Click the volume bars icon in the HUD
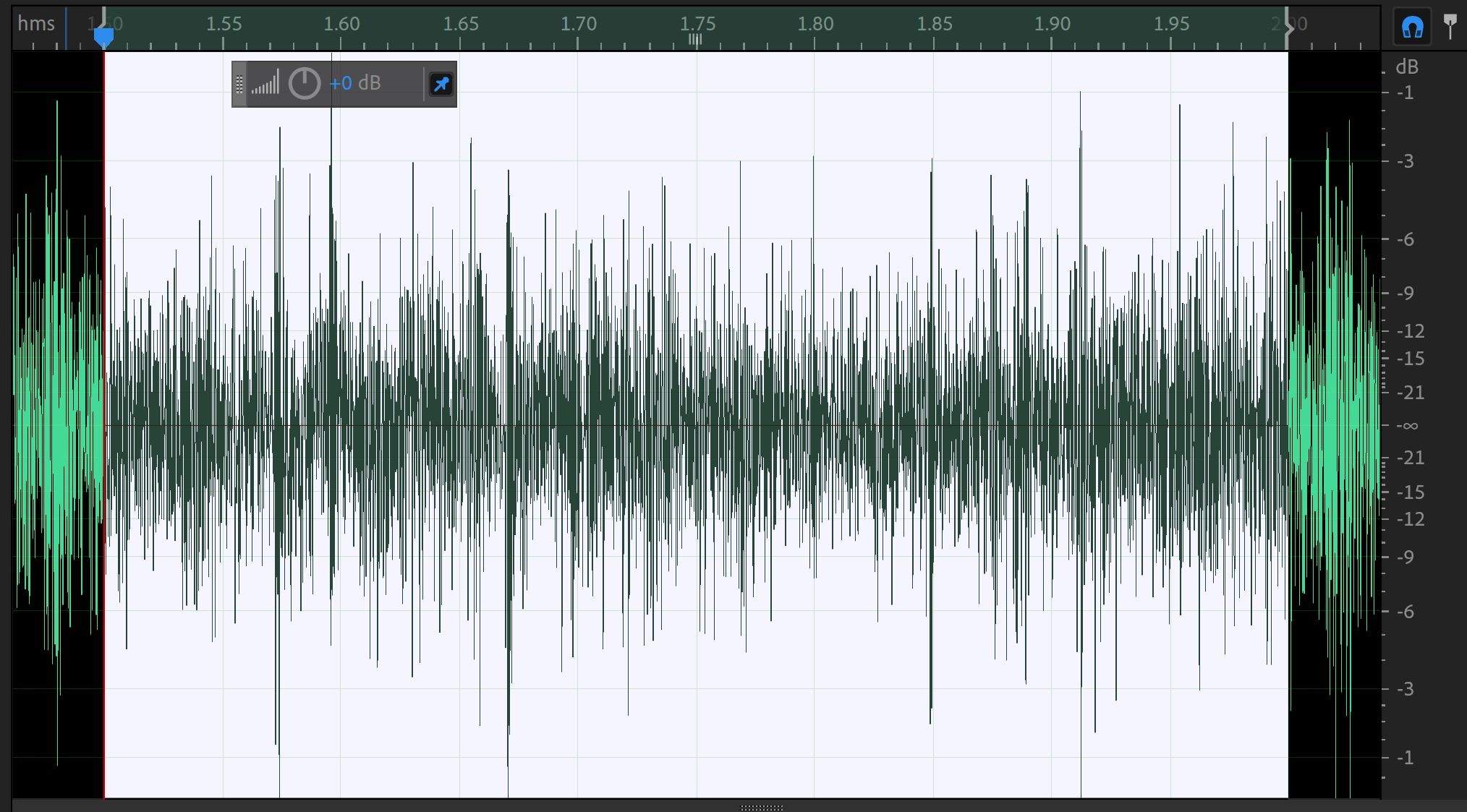1467x812 pixels. [265, 84]
